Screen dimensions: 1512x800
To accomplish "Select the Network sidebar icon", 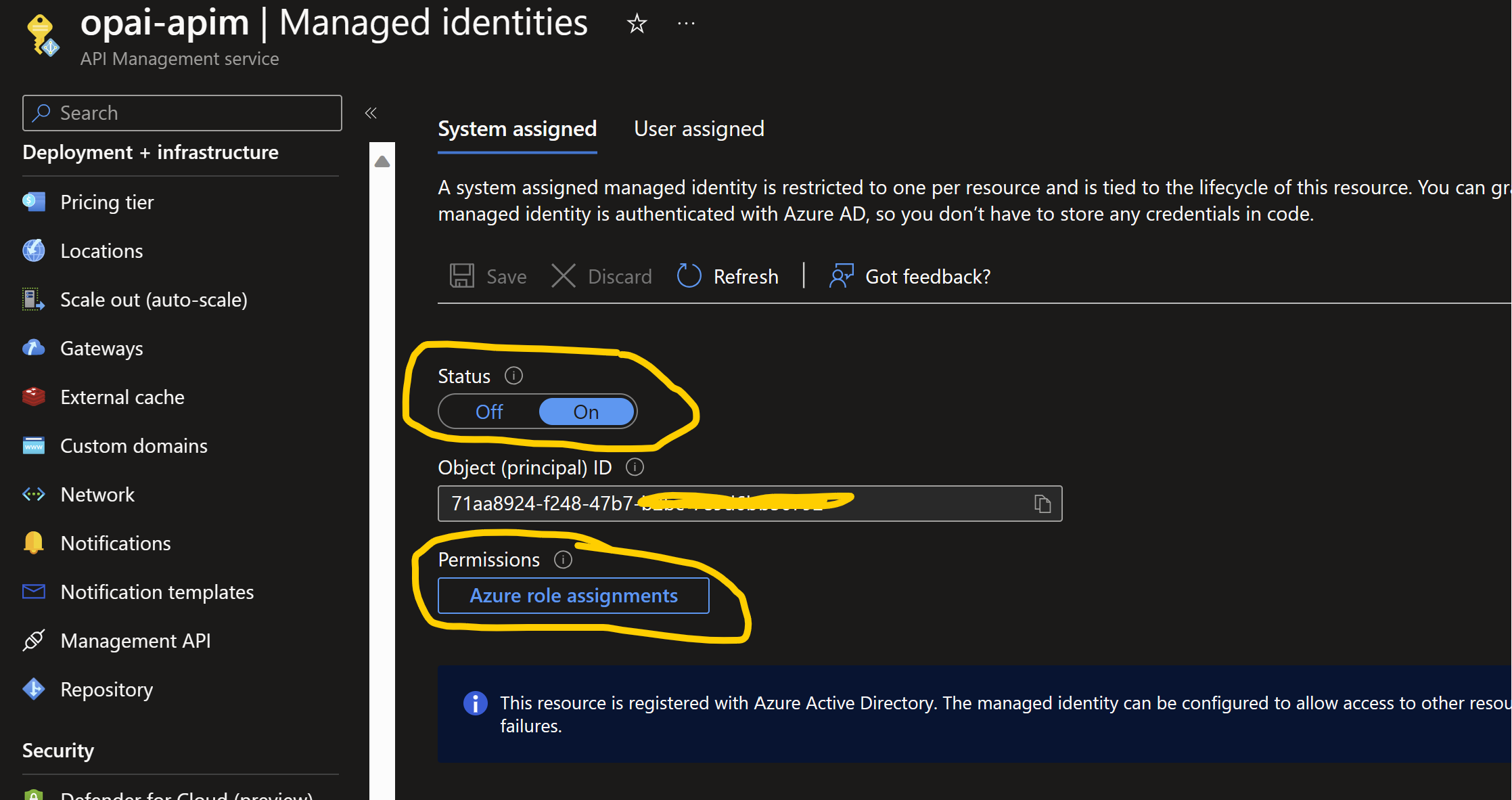I will [x=33, y=494].
